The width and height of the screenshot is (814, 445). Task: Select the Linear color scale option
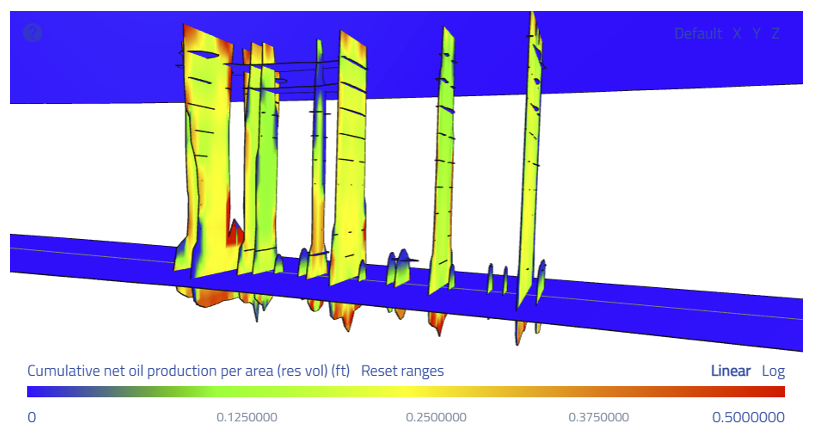click(x=730, y=371)
